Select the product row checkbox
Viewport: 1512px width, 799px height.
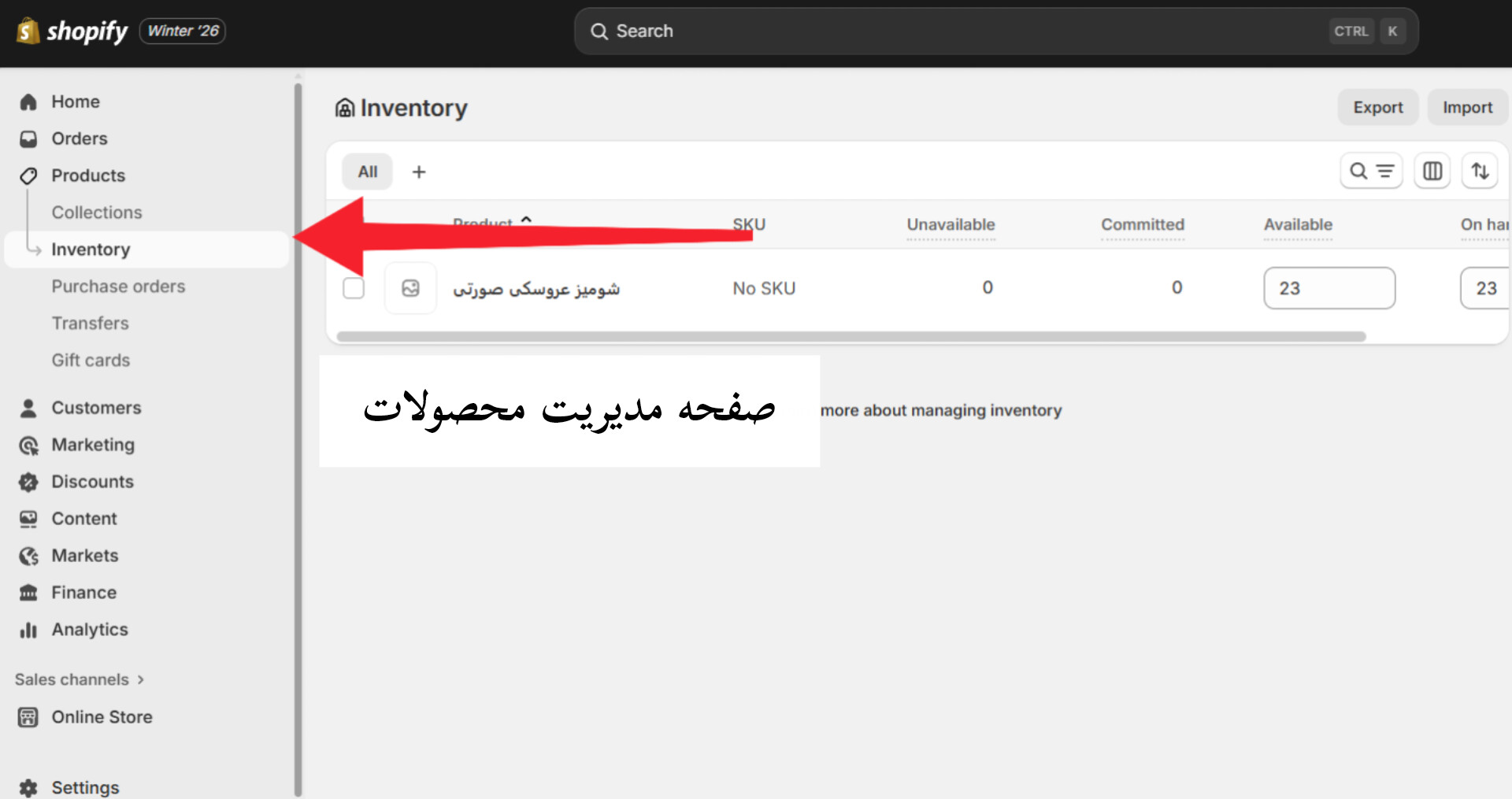click(x=354, y=288)
